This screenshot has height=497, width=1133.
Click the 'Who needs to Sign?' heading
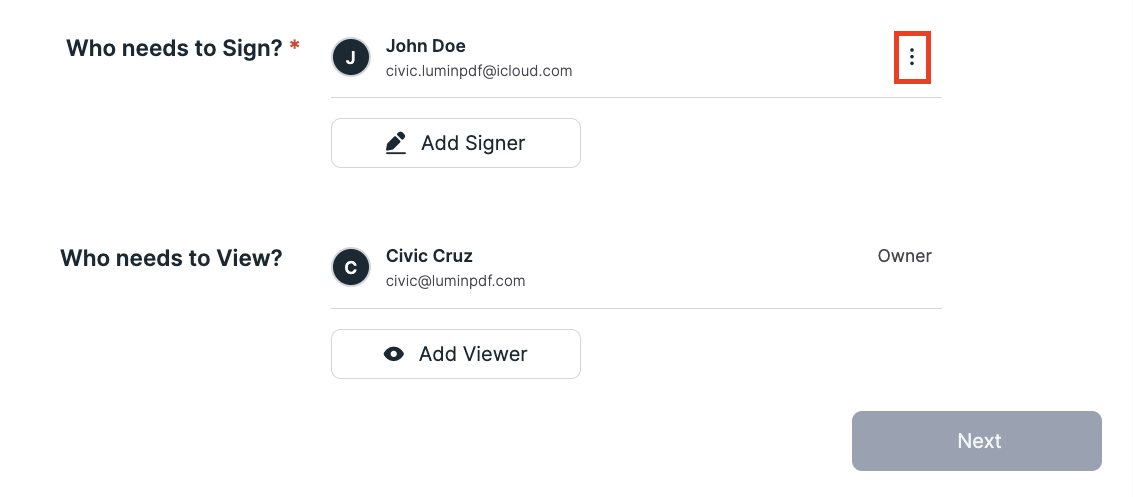[x=174, y=48]
